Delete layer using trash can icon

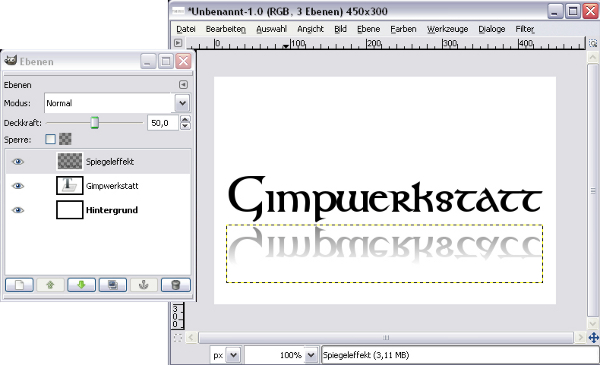click(x=176, y=285)
